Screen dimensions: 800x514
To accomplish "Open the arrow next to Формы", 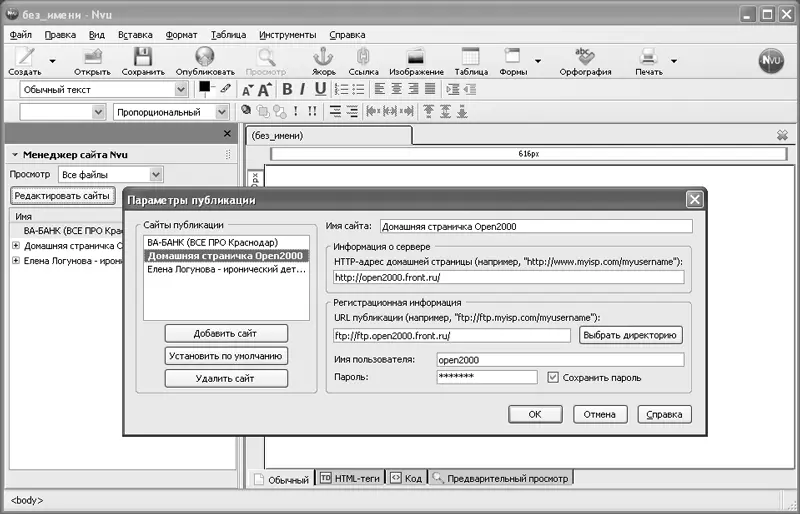I will [x=538, y=61].
